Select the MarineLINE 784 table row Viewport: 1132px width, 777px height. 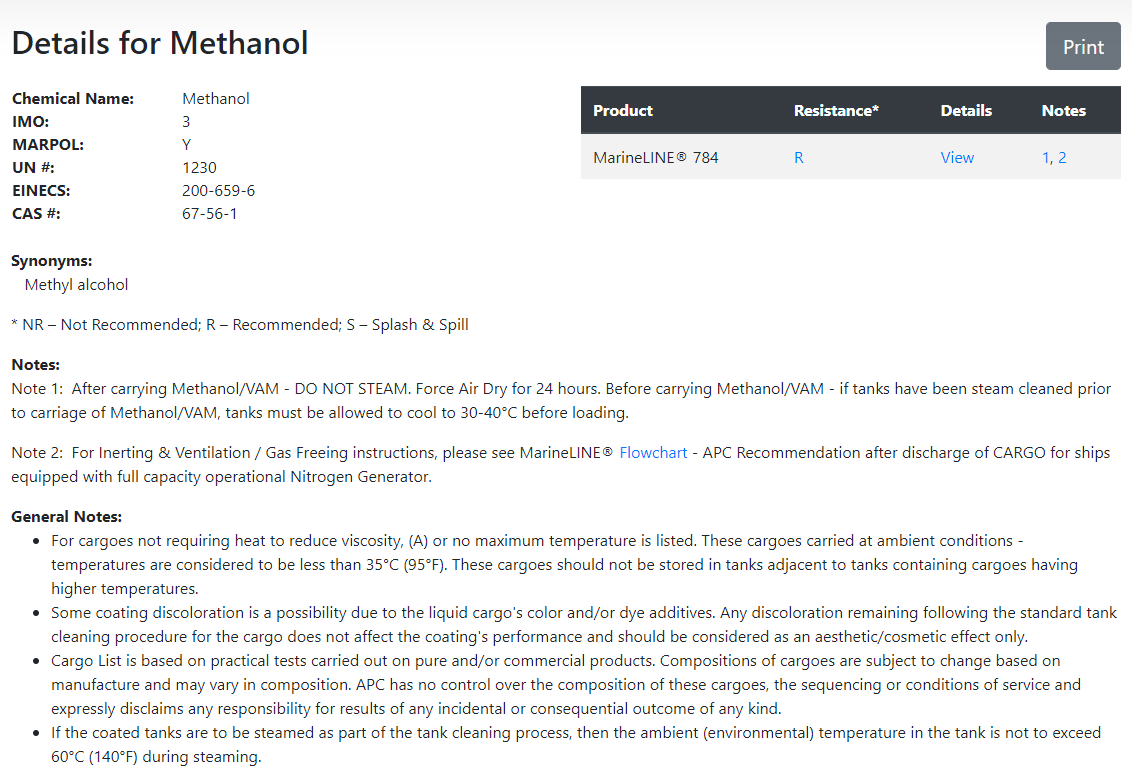850,157
